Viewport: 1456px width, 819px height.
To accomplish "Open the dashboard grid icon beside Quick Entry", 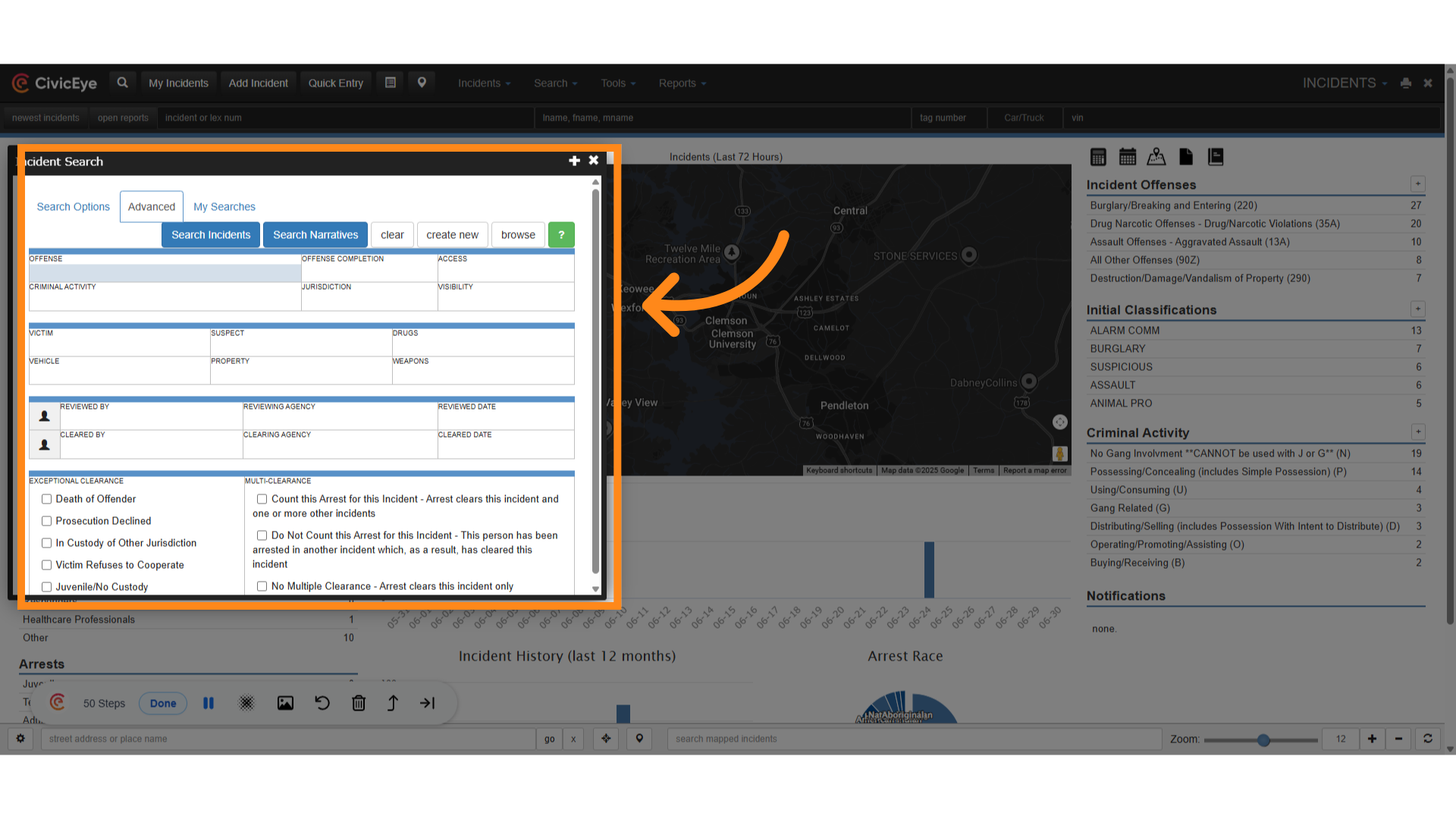I will pyautogui.click(x=391, y=83).
